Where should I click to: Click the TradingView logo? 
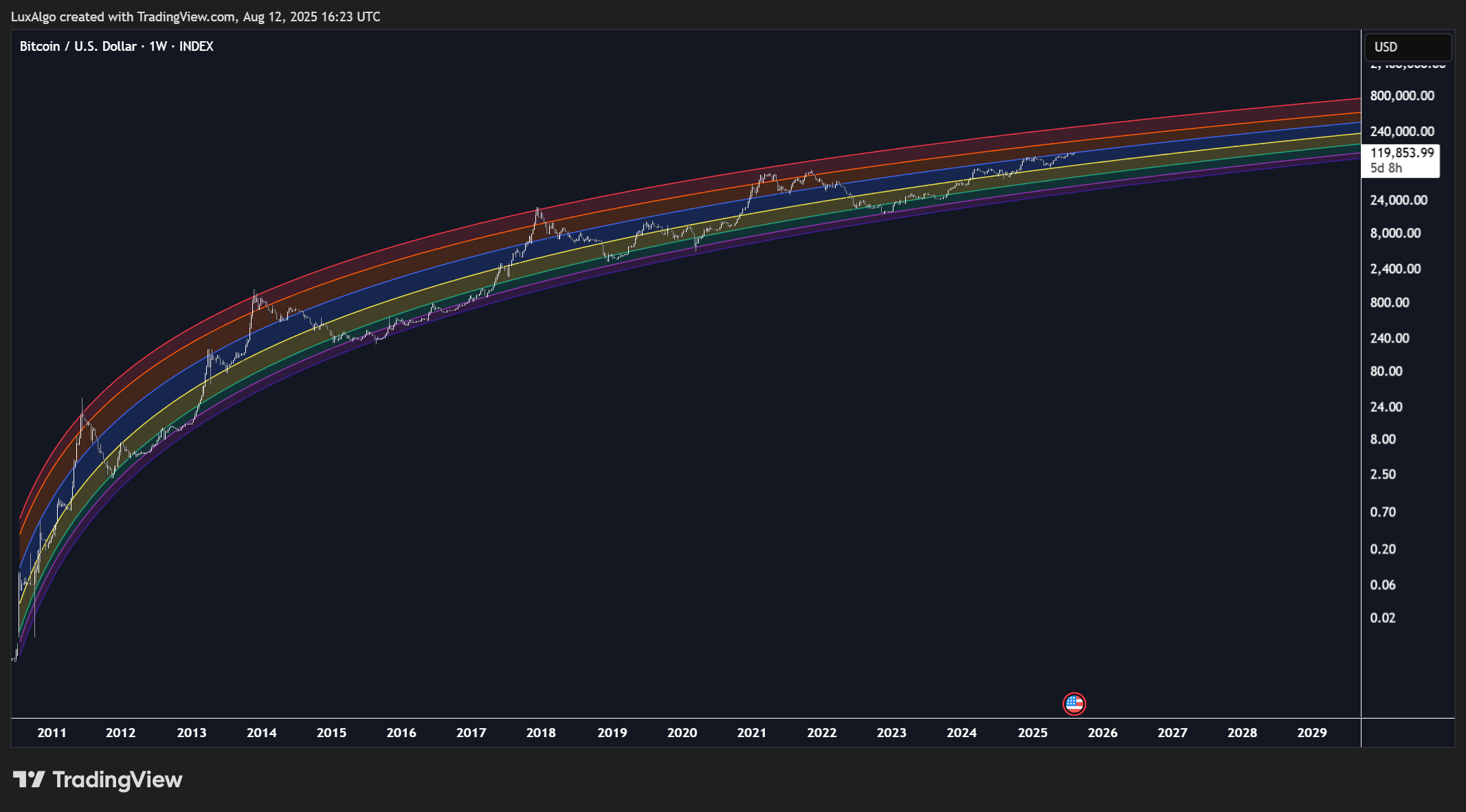pos(98,780)
